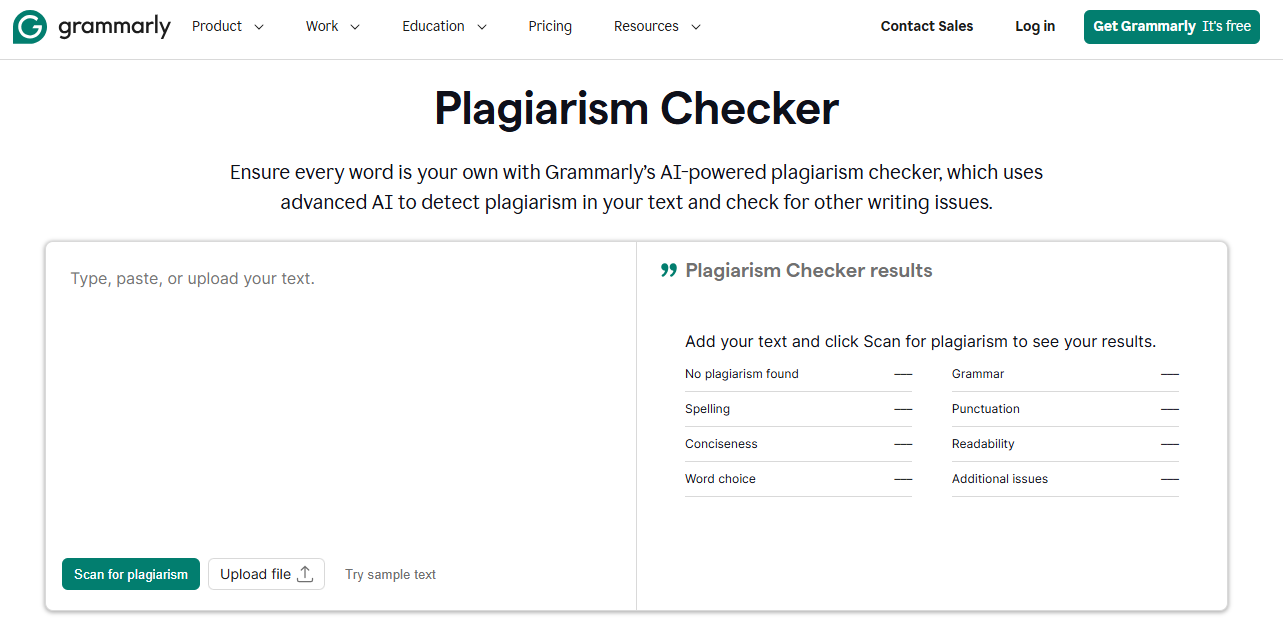Click Contact Sales

tap(926, 26)
